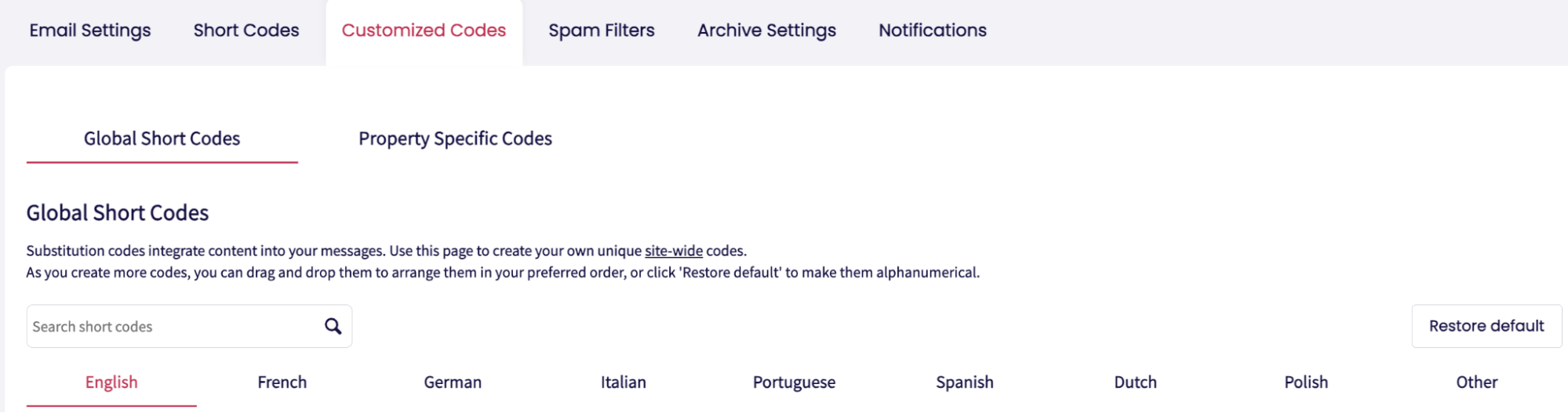This screenshot has width=1568, height=413.
Task: Switch to the Notifications tab
Action: point(933,31)
